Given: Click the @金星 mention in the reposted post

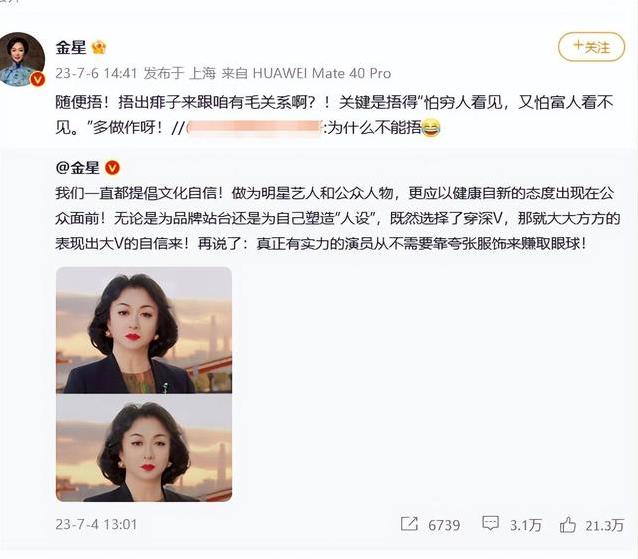Looking at the screenshot, I should pos(77,168).
